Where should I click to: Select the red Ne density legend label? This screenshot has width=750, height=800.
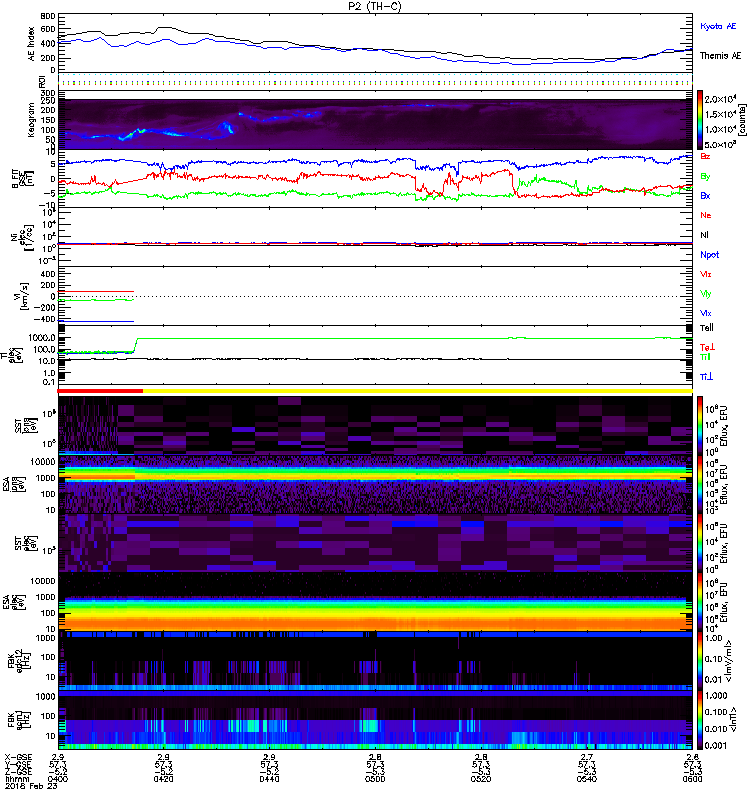706,215
